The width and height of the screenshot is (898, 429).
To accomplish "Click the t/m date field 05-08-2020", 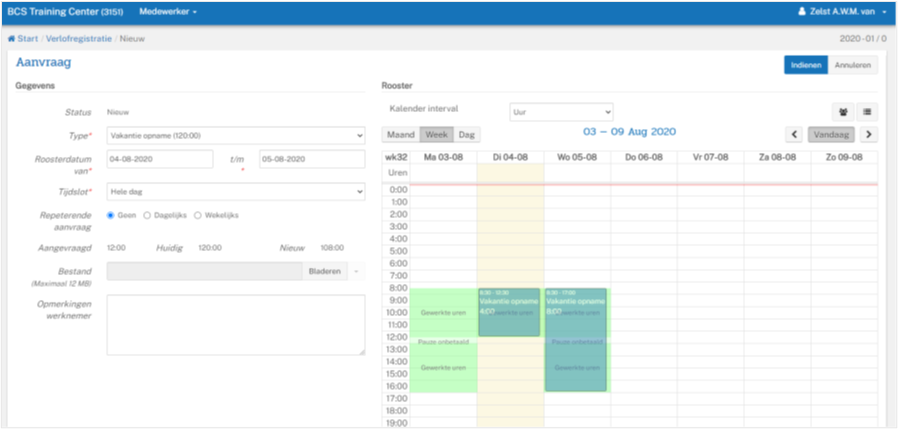I will [x=312, y=159].
